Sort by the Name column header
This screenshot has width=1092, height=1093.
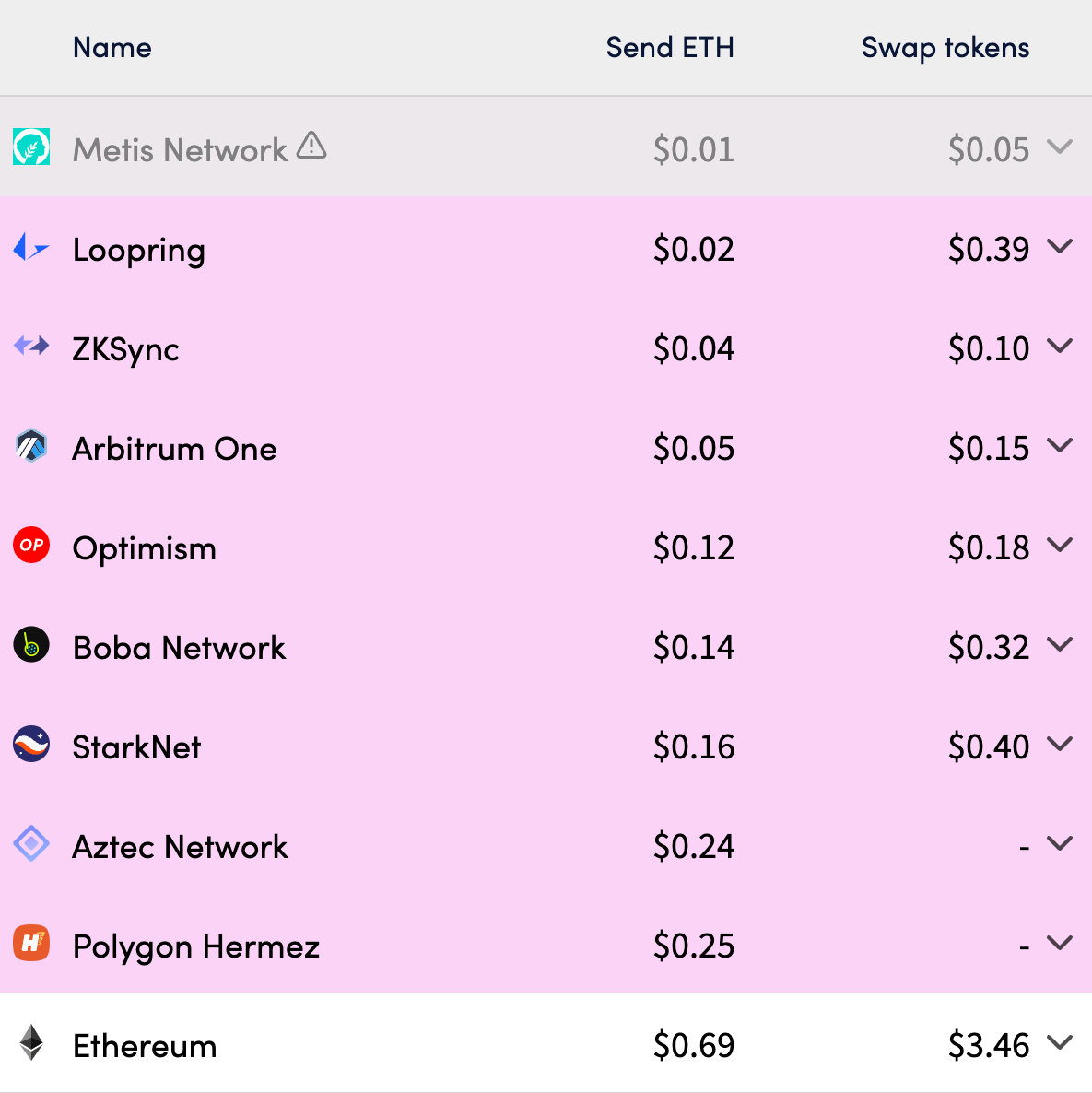(x=112, y=48)
